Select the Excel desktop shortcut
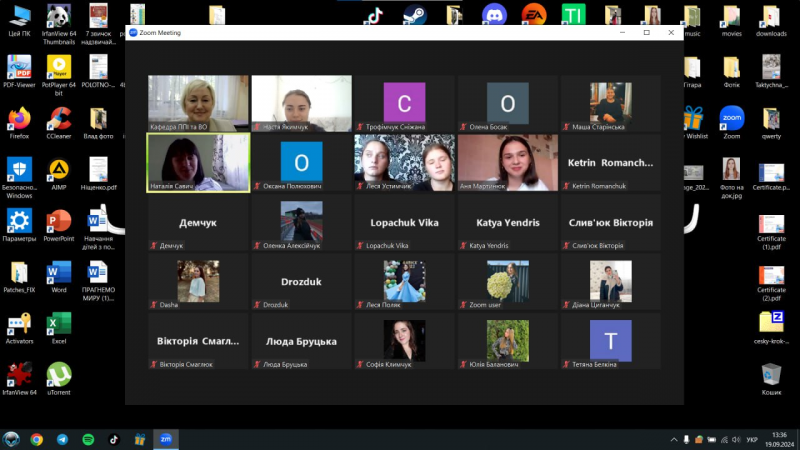Image resolution: width=800 pixels, height=450 pixels. coord(59,326)
